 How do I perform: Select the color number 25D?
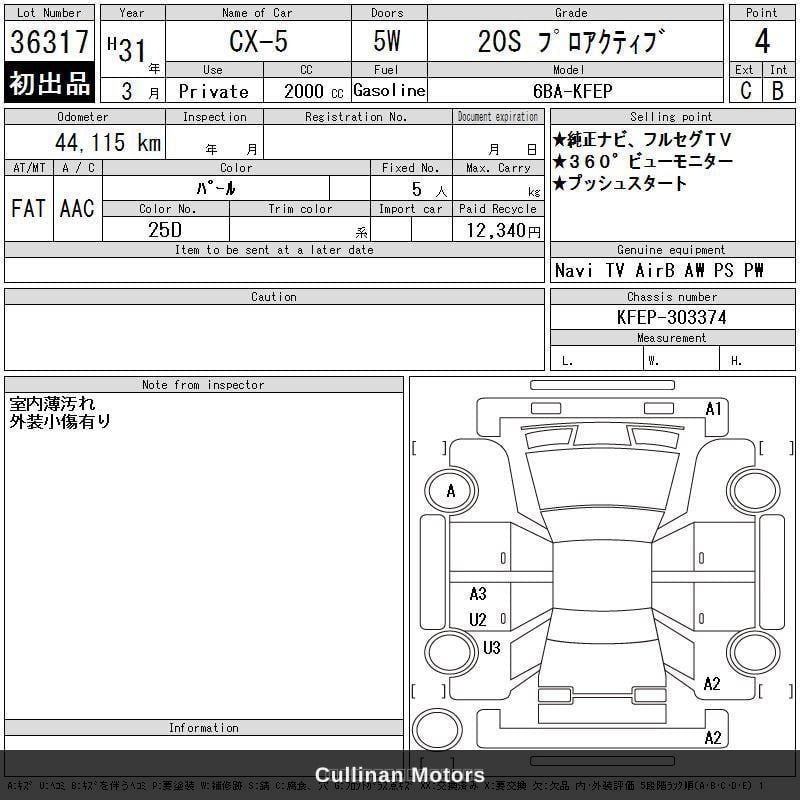(165, 230)
